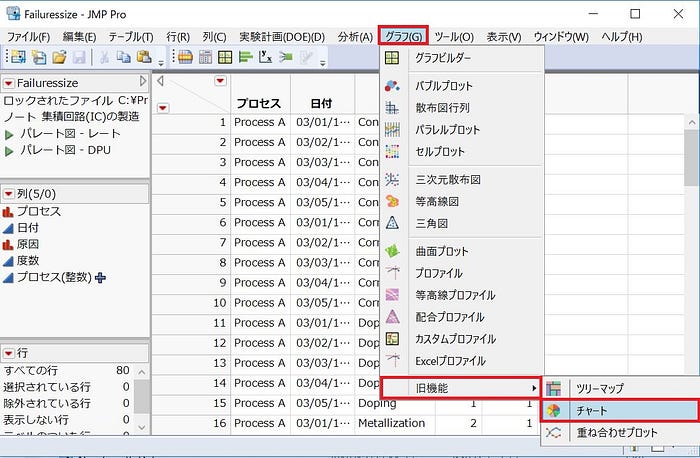Open row red triangle in table corner
The width and height of the screenshot is (700, 458).
click(x=163, y=108)
